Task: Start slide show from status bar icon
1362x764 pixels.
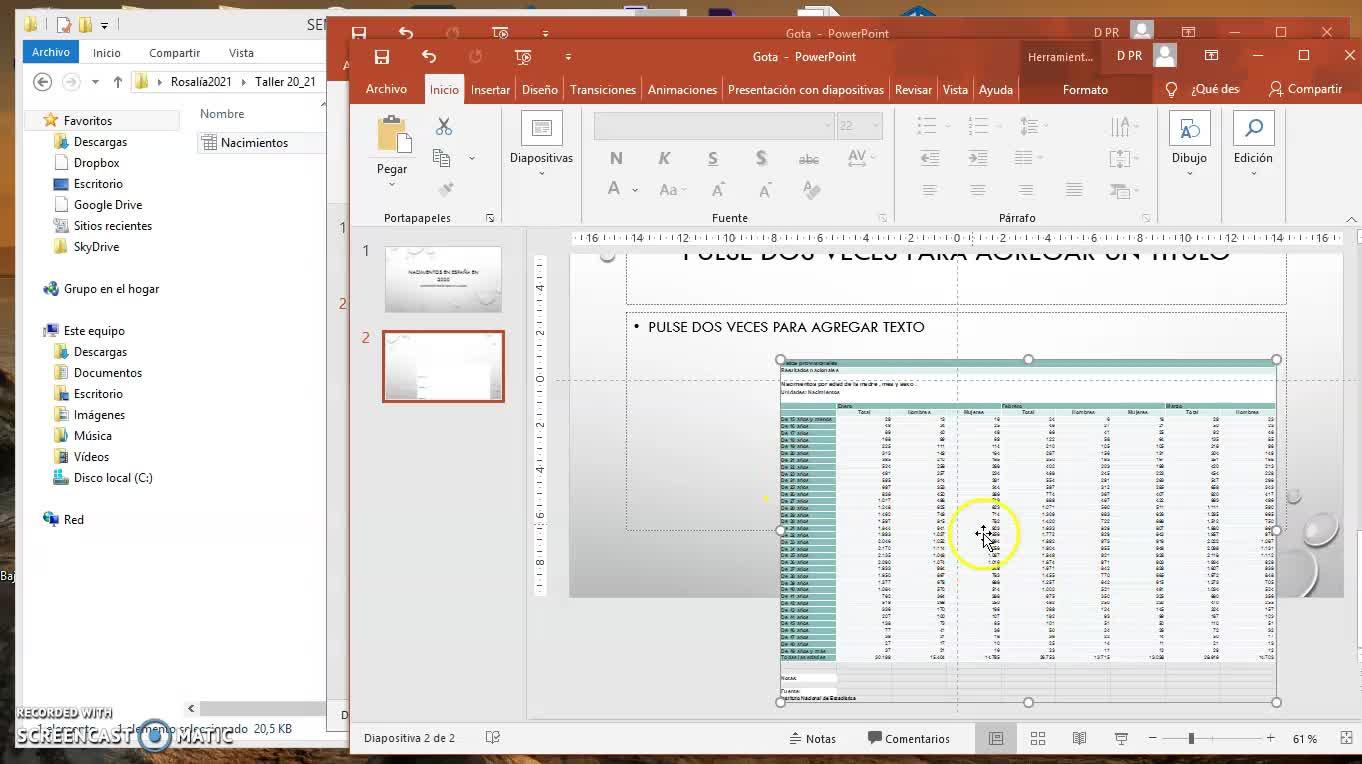Action: (x=1121, y=739)
